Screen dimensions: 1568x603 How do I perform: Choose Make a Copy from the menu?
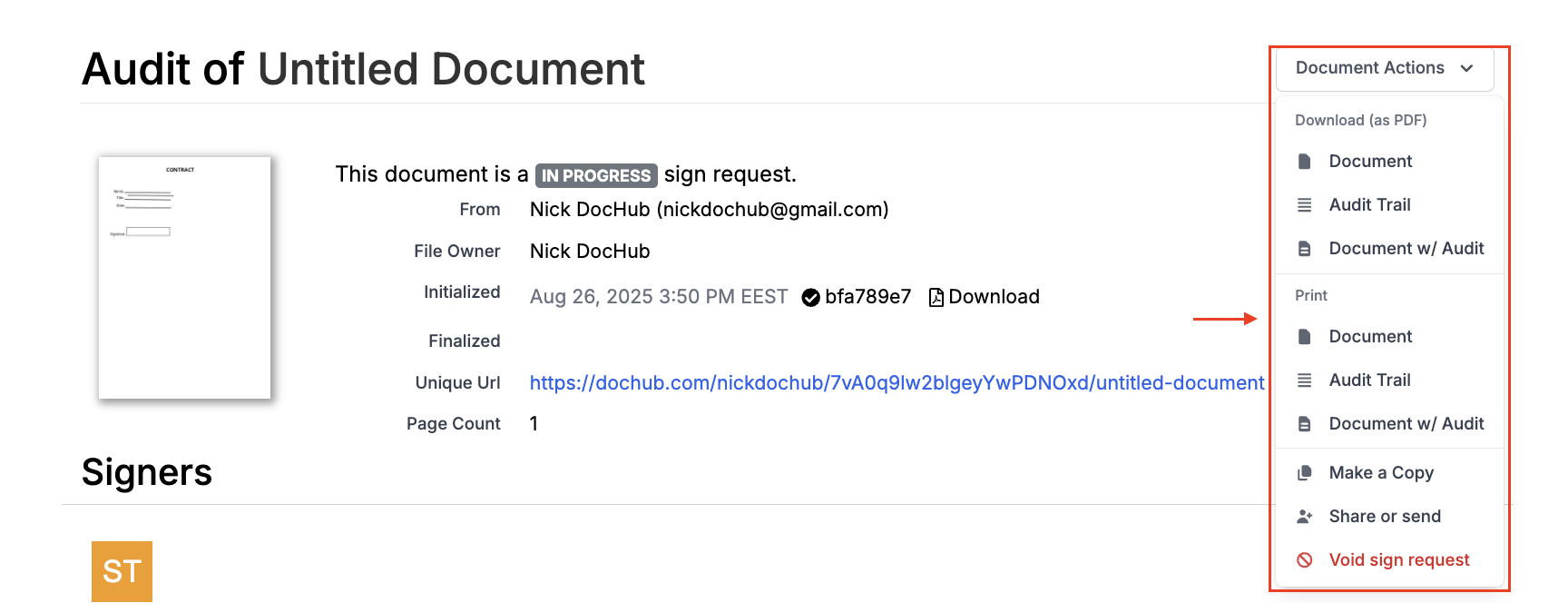[x=1380, y=473]
